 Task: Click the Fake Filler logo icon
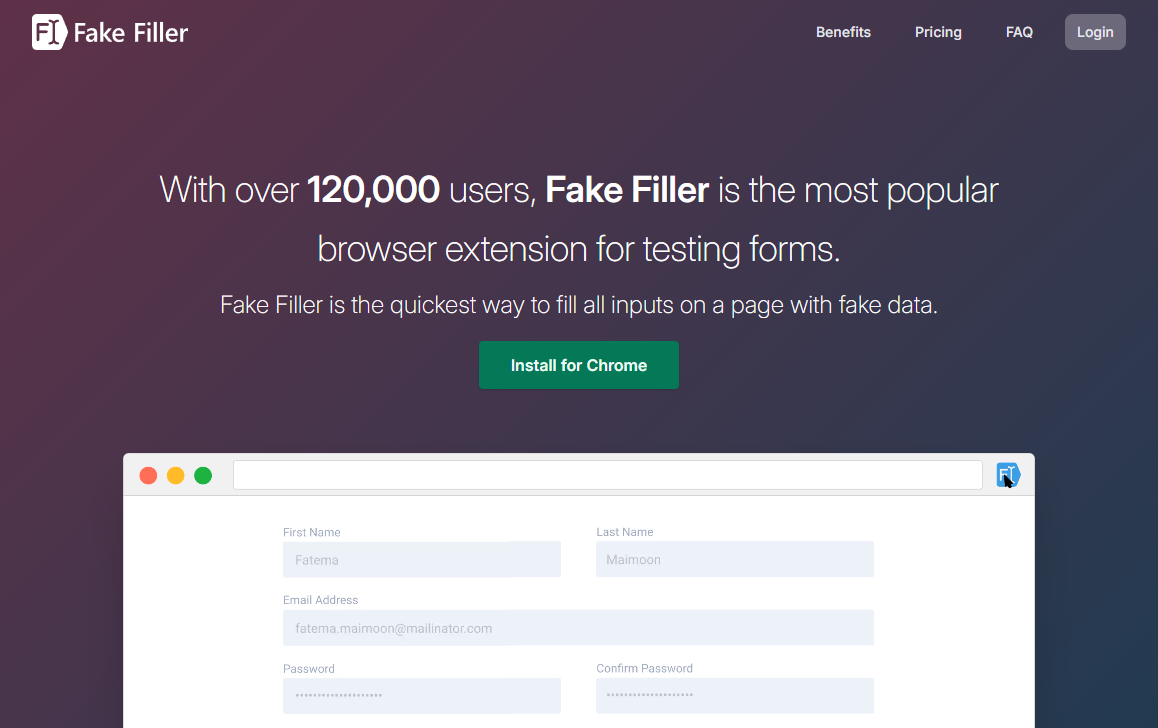click(50, 32)
